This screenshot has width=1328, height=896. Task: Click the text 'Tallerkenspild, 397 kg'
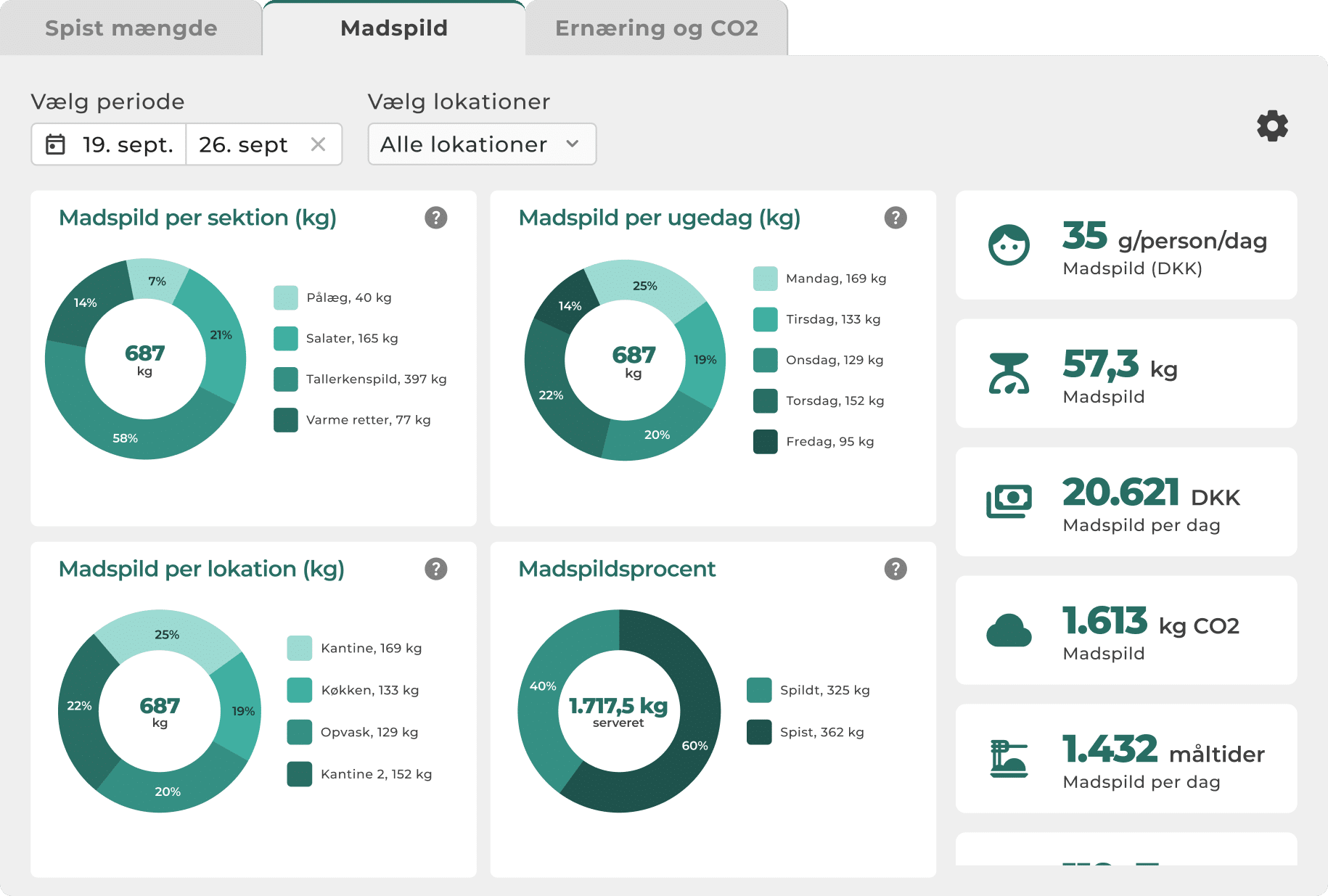click(376, 379)
